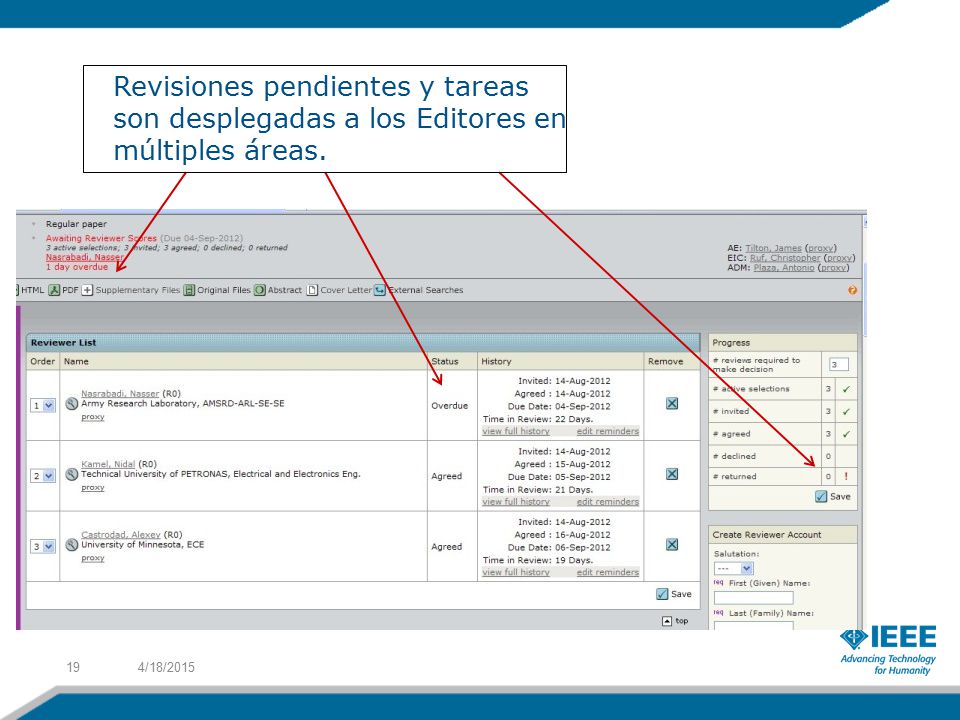This screenshot has width=960, height=720.
Task: Save the Reviewer List
Action: point(673,594)
